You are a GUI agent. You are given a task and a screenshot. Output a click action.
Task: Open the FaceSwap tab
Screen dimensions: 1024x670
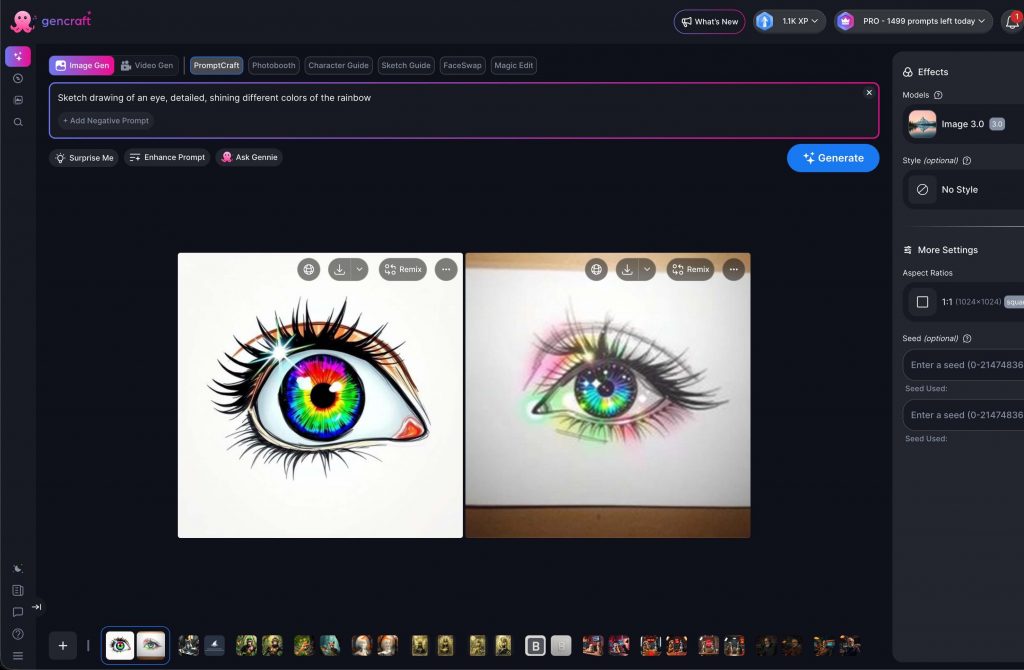(x=462, y=66)
